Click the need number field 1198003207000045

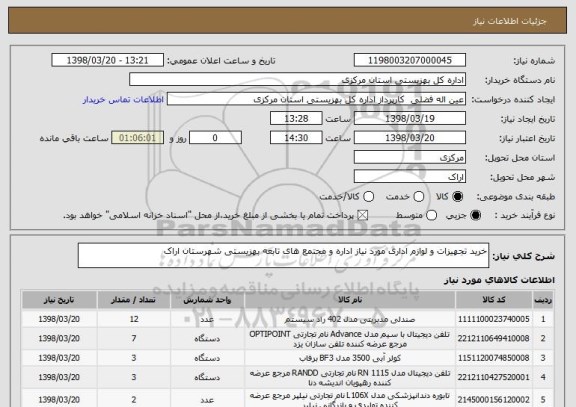click(x=410, y=60)
